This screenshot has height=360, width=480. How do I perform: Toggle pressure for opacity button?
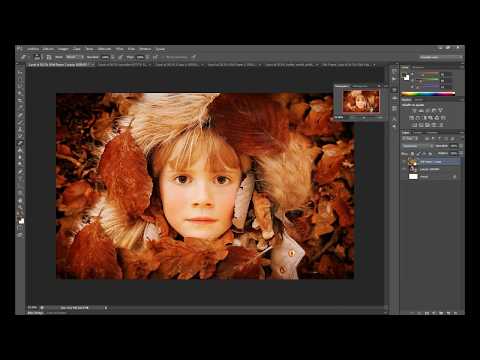(121, 57)
